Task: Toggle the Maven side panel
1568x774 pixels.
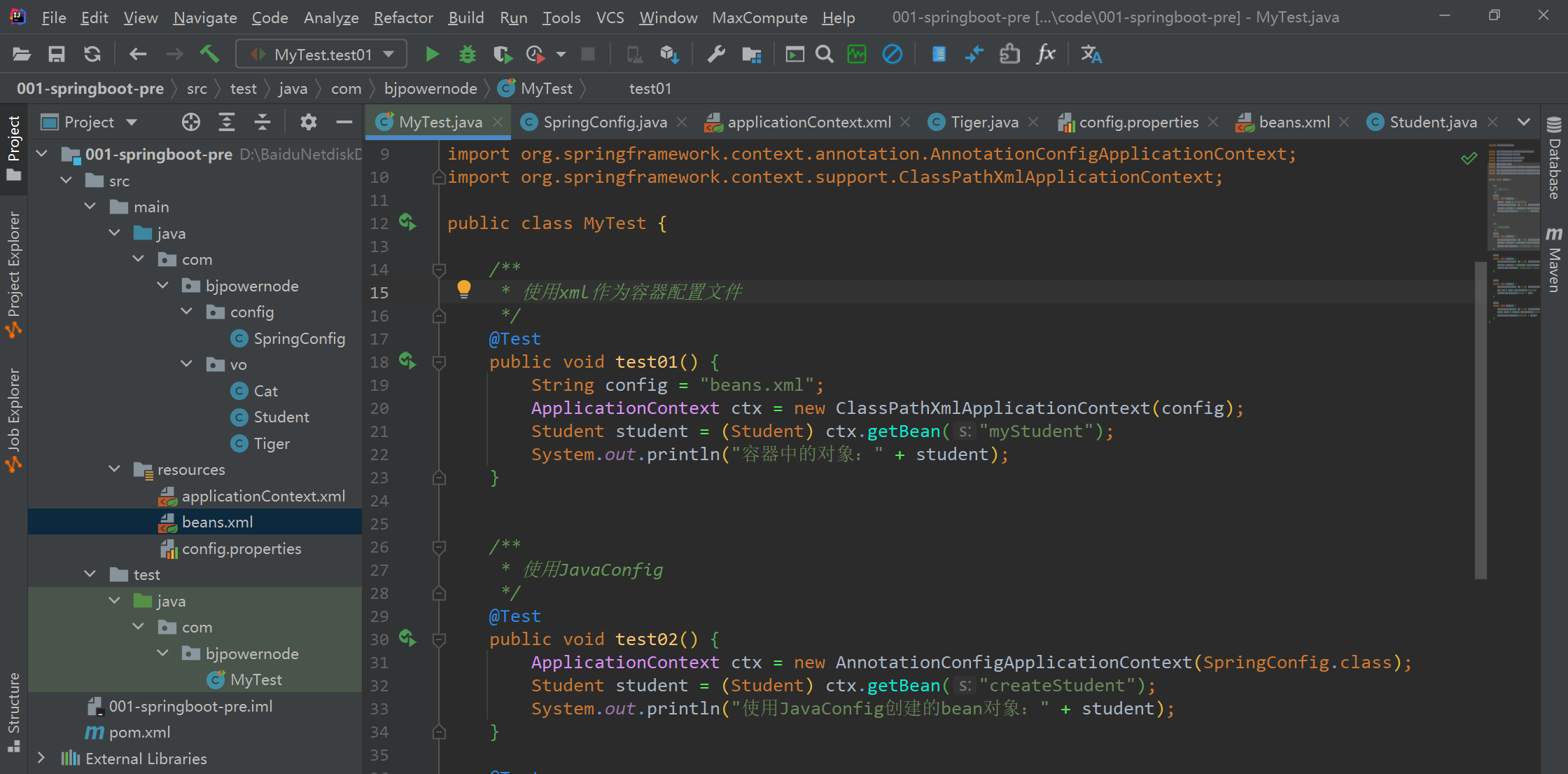Action: point(1554,259)
